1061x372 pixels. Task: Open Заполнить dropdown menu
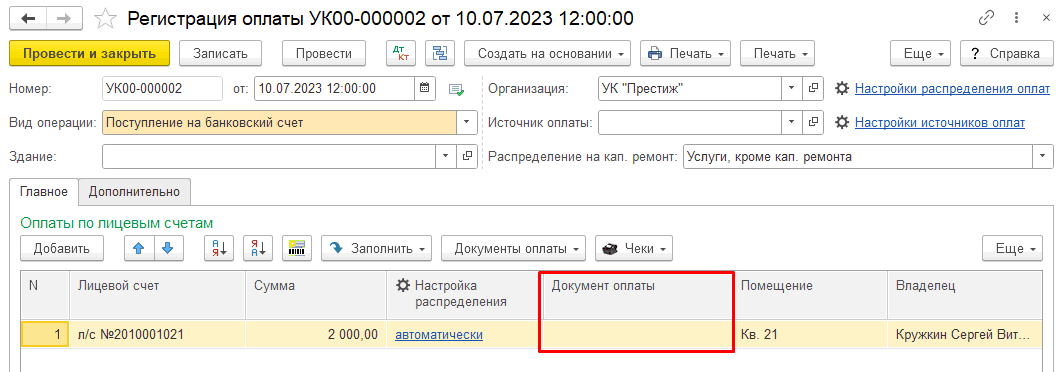(x=376, y=248)
